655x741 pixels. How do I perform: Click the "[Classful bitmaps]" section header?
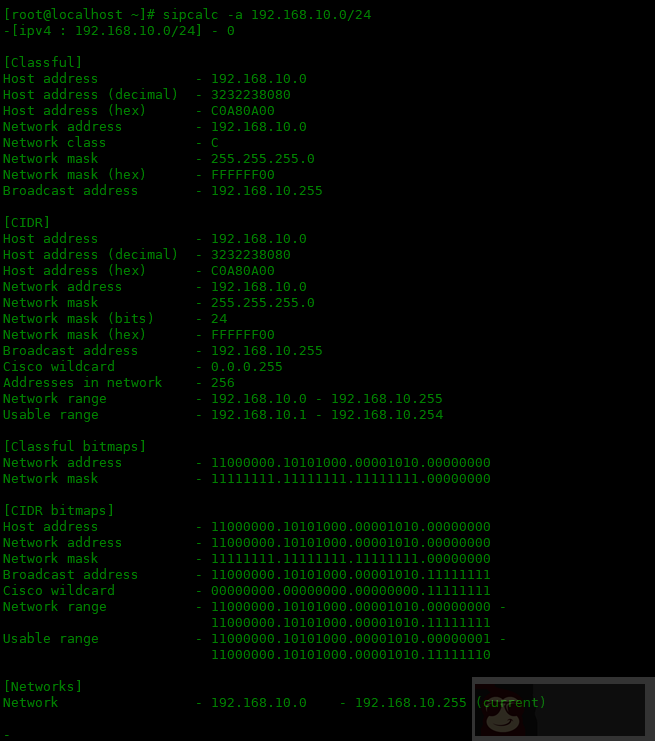click(x=75, y=447)
